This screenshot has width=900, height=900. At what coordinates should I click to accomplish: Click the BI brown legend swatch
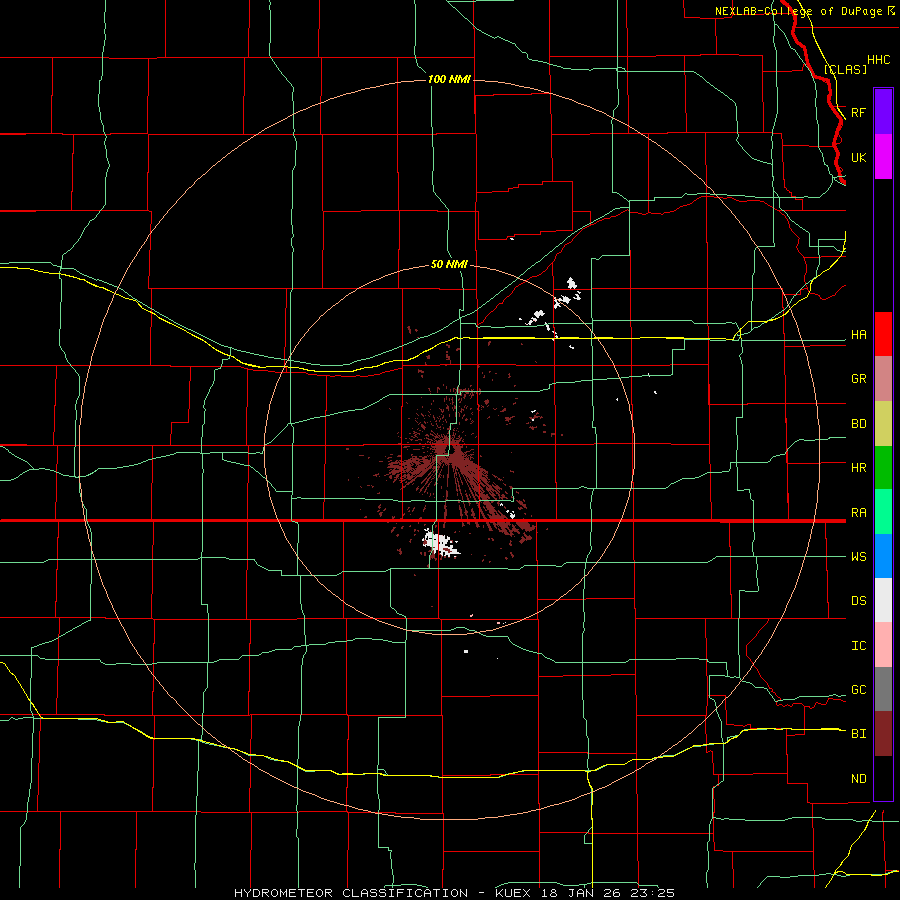pyautogui.click(x=883, y=734)
